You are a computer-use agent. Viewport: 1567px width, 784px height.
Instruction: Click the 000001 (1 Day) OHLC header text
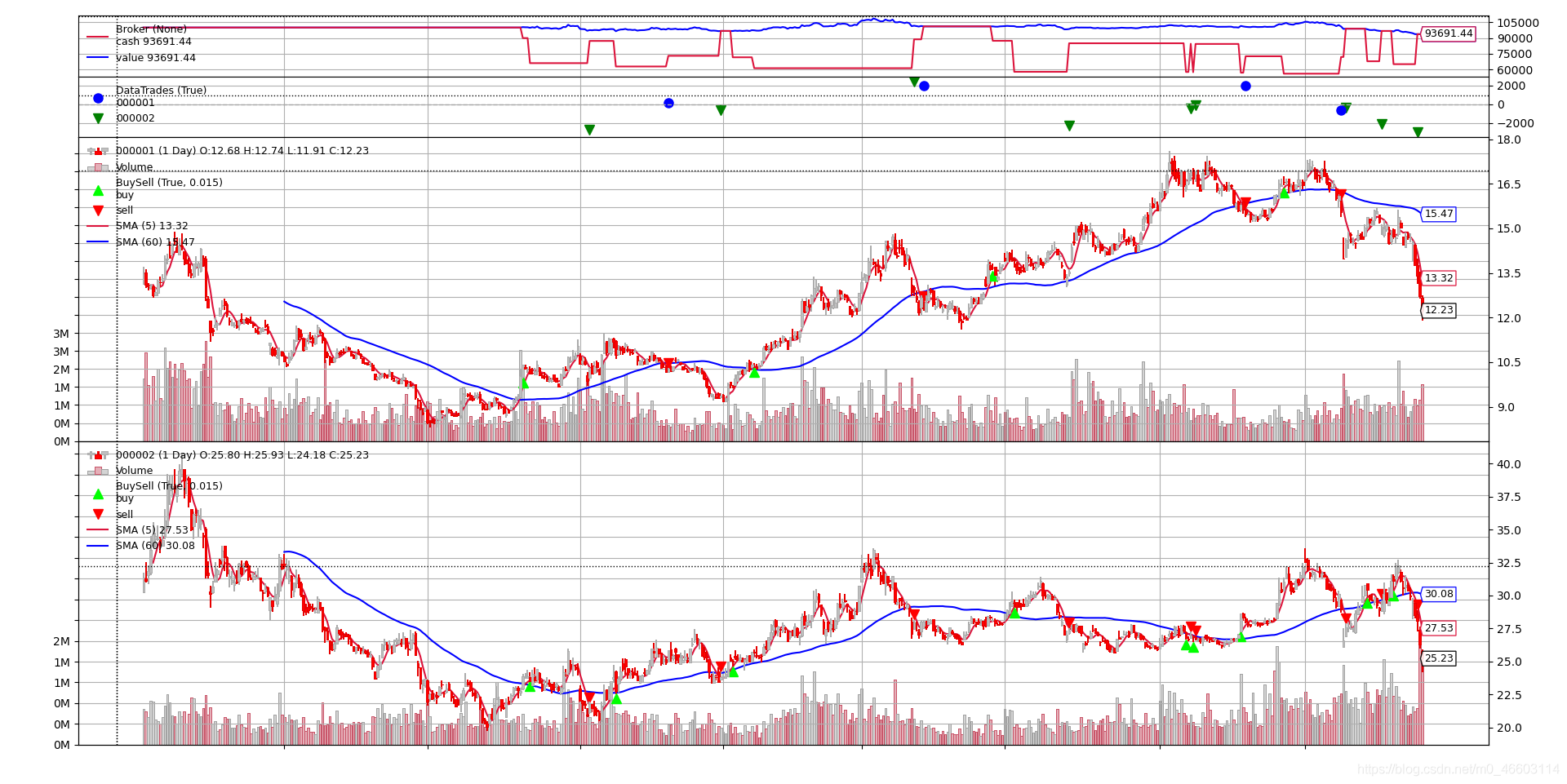tap(242, 151)
